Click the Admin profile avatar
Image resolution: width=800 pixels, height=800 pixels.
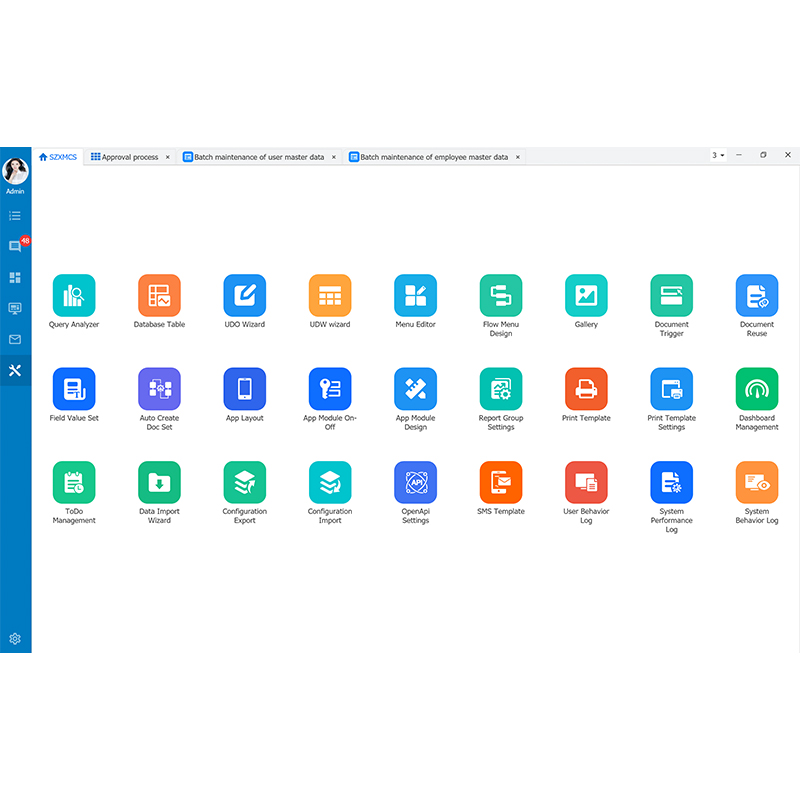pos(14,170)
